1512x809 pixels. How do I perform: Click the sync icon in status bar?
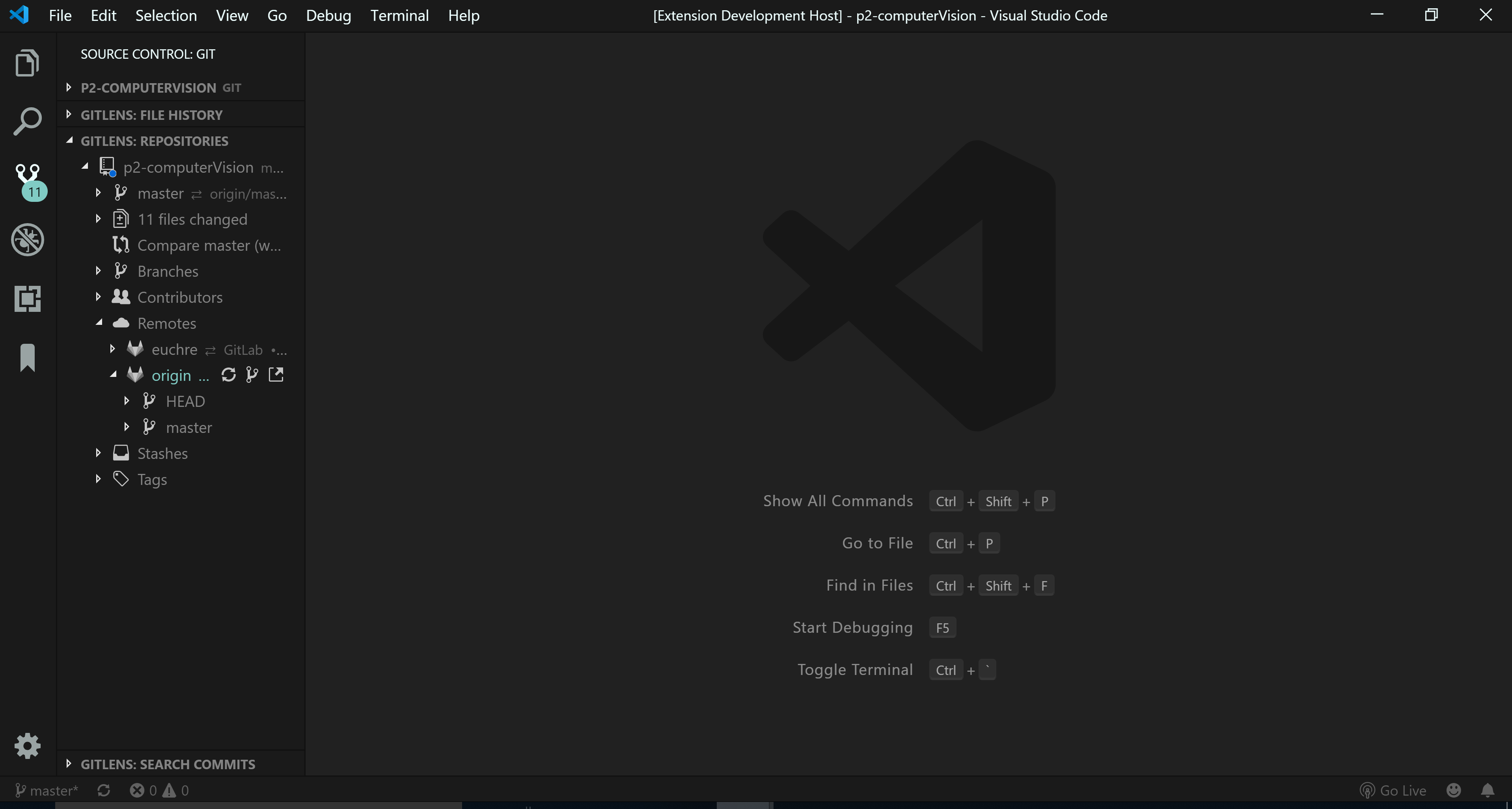point(104,790)
